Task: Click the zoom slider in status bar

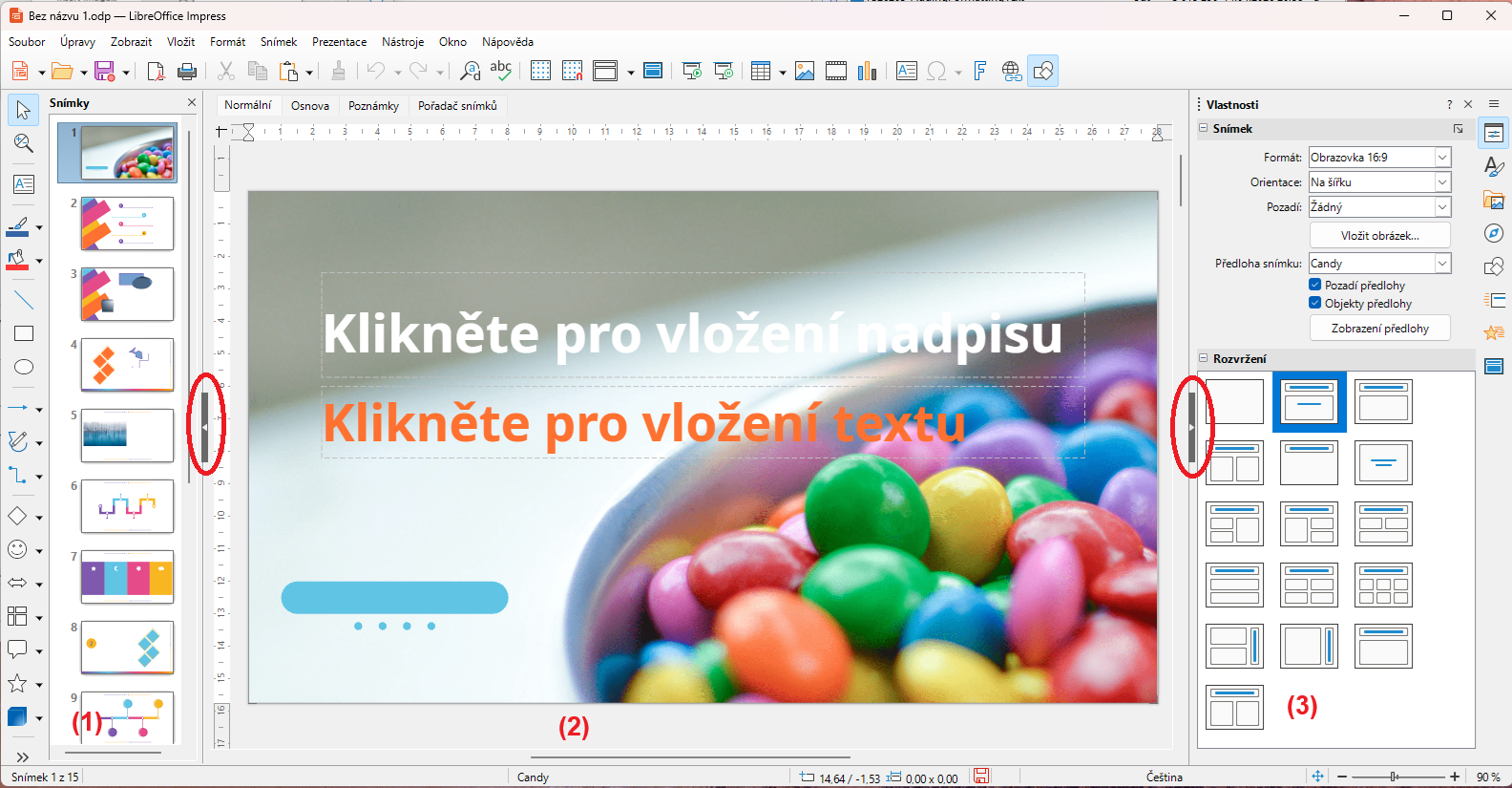Action: click(x=1398, y=777)
